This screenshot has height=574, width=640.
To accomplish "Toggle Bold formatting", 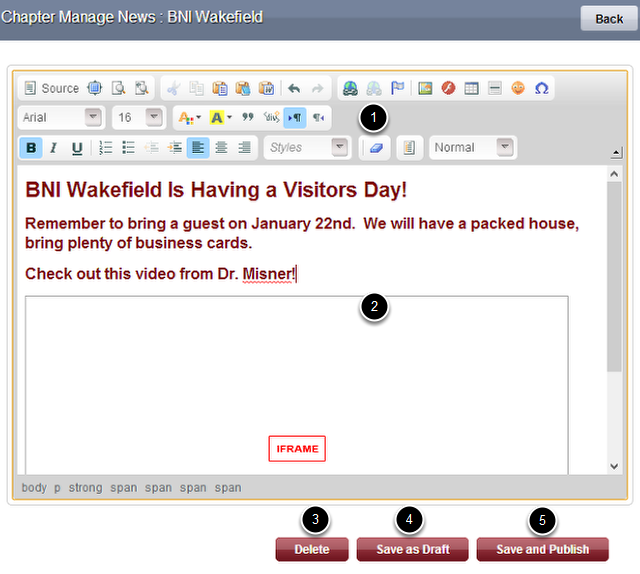I will tap(31, 148).
